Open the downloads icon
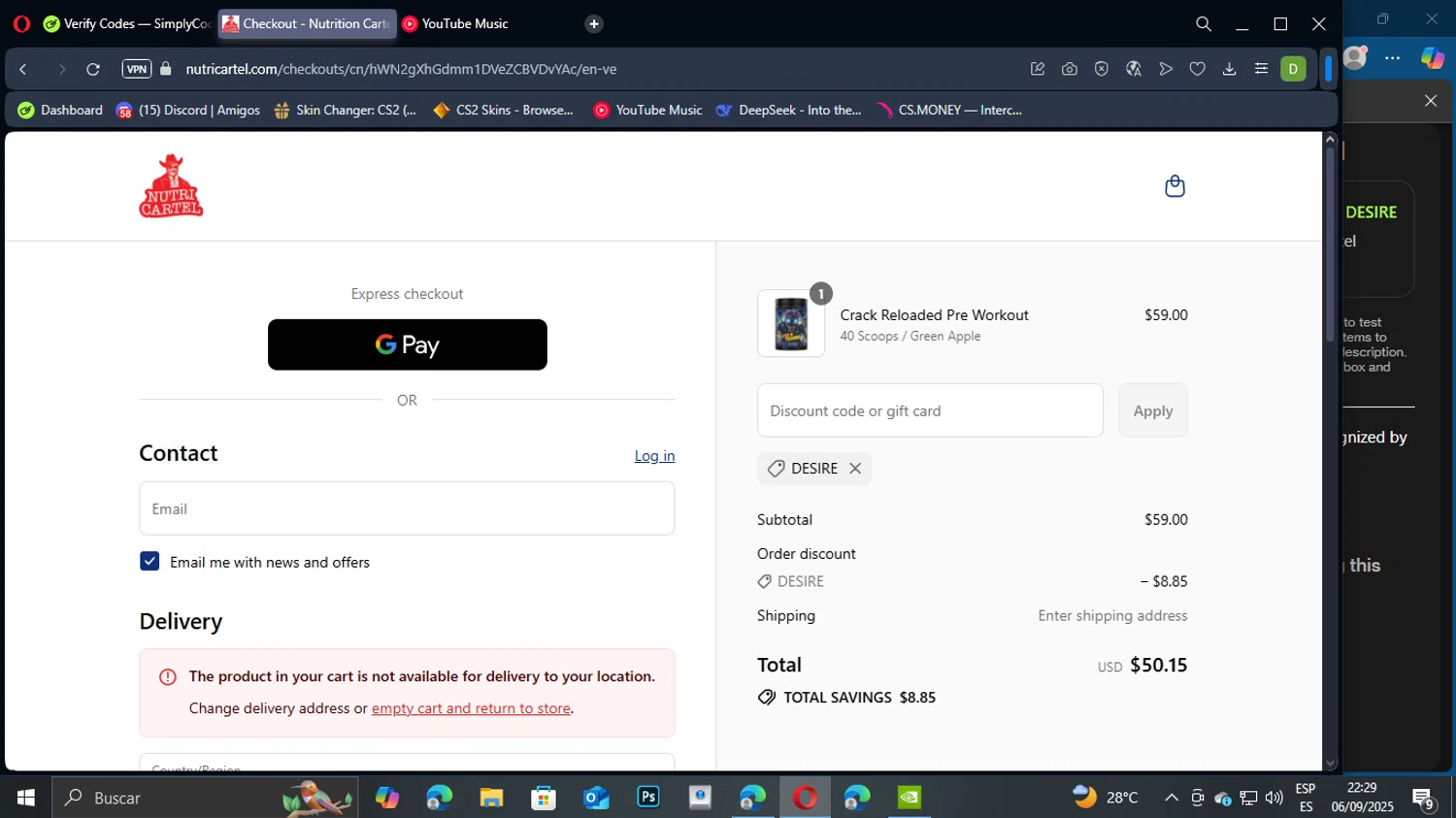Image resolution: width=1456 pixels, height=818 pixels. point(1230,69)
